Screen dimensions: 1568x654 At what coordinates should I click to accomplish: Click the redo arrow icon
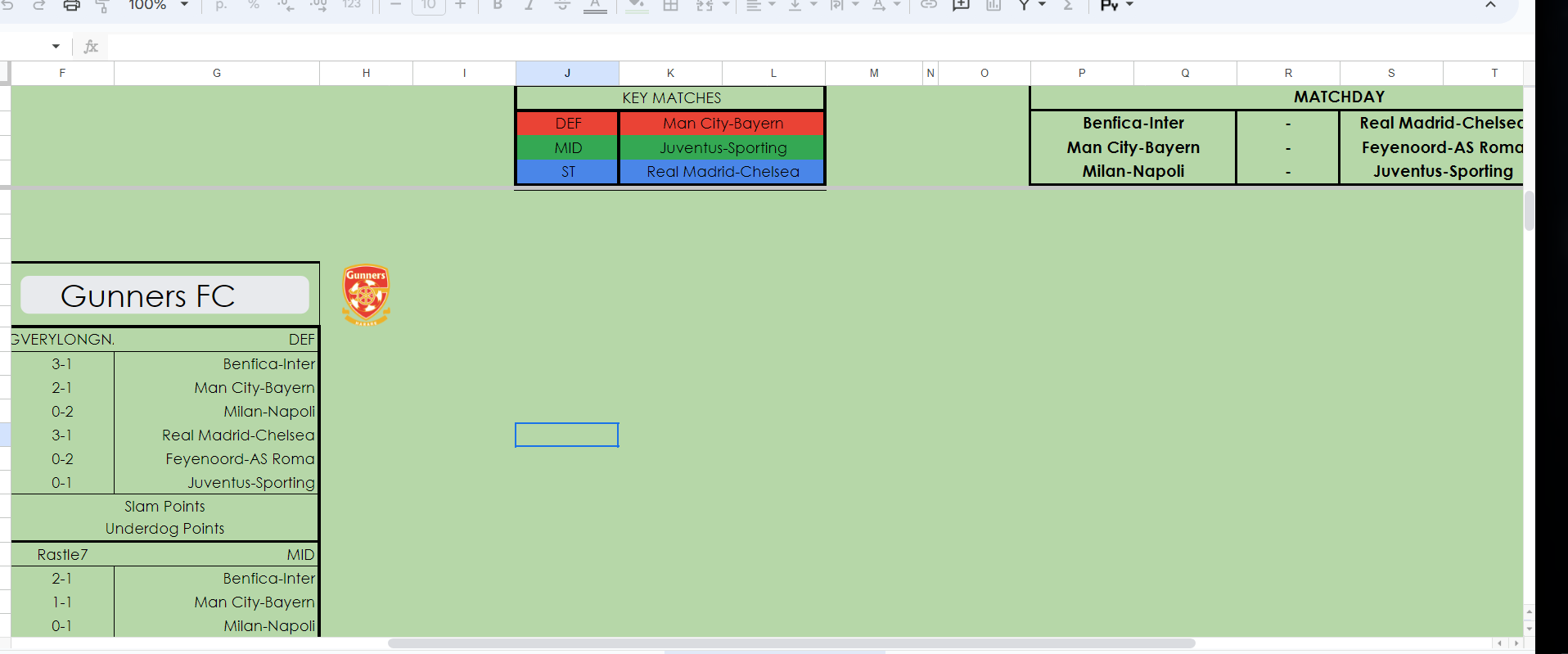(38, 6)
